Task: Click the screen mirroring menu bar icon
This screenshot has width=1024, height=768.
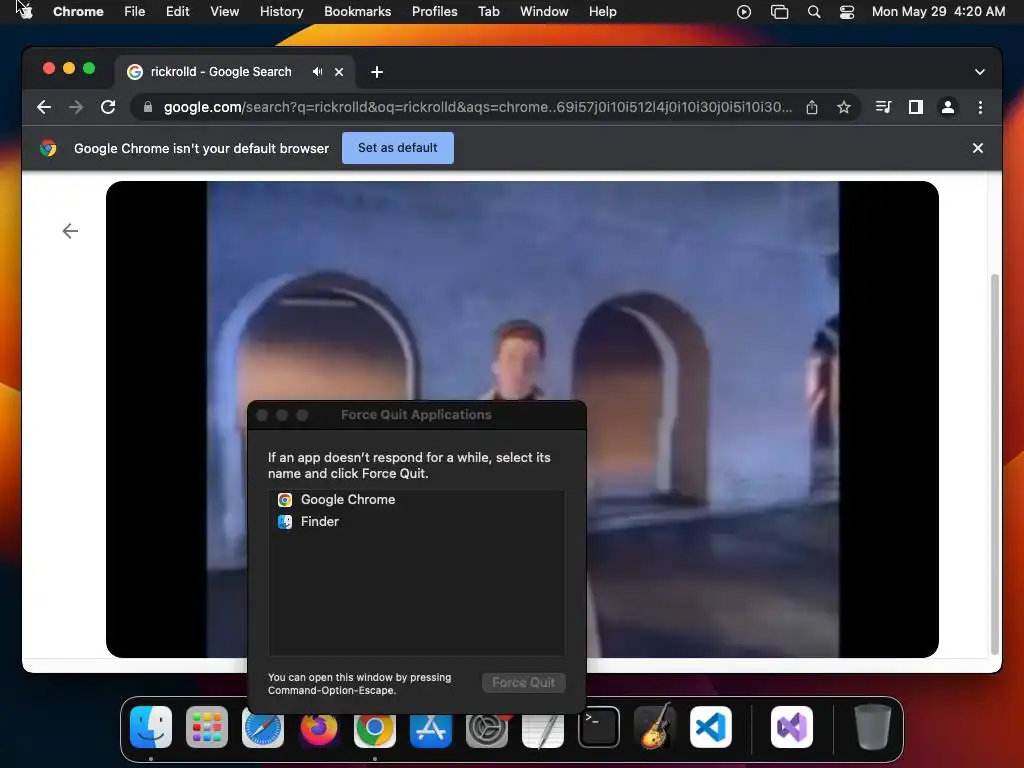Action: tap(779, 12)
